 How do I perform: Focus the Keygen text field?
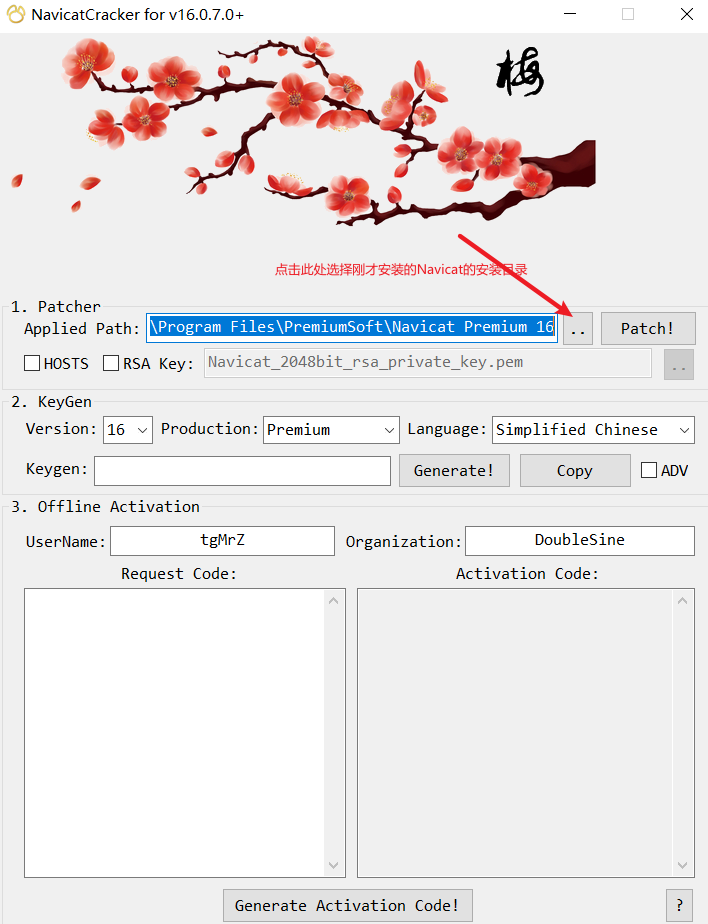[x=242, y=470]
